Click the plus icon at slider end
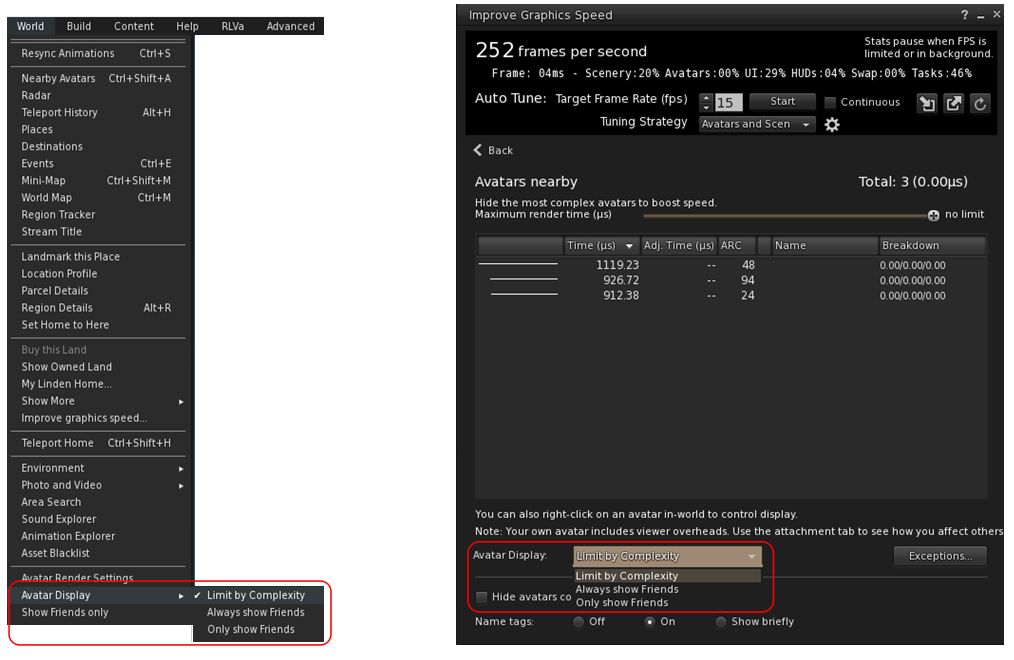Viewport: 1014px width, 660px height. pos(933,215)
